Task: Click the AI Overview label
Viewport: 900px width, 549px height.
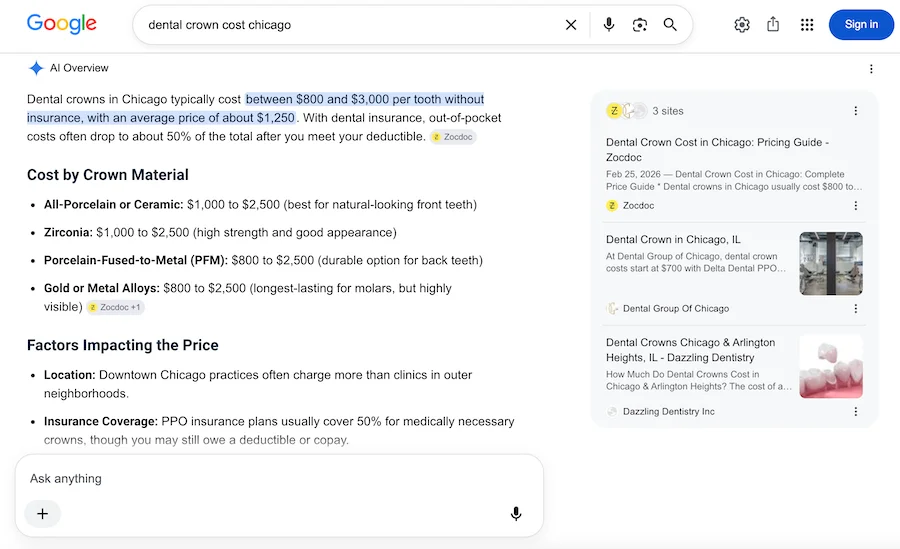Action: point(79,68)
